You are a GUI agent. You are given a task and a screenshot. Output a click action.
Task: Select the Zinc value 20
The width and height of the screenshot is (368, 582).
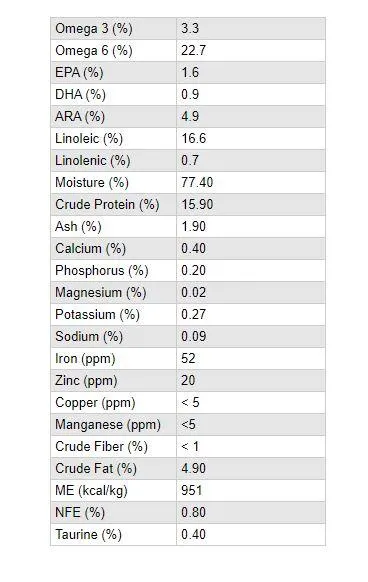[188, 380]
